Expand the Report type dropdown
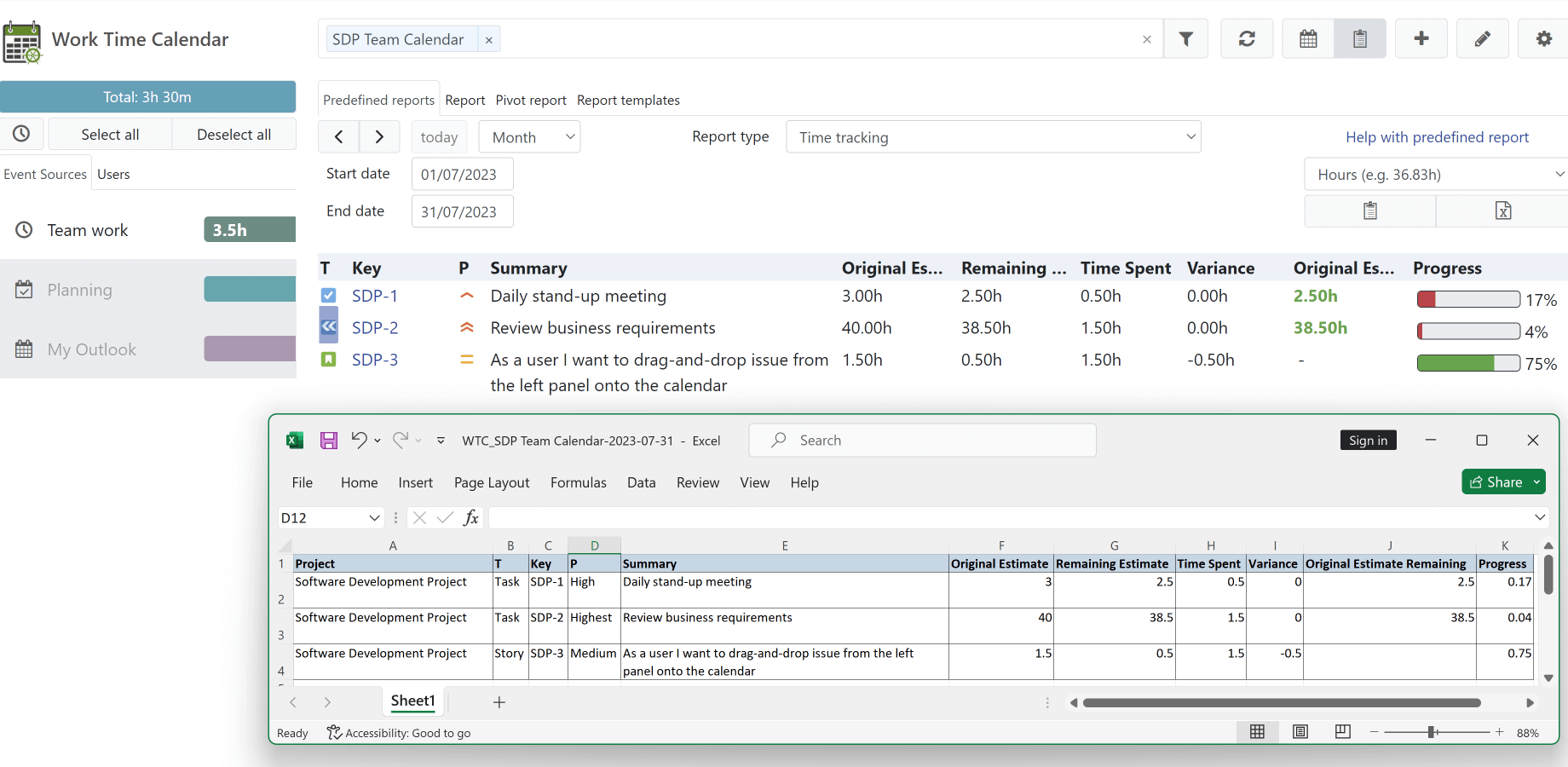The image size is (1568, 767). [993, 137]
